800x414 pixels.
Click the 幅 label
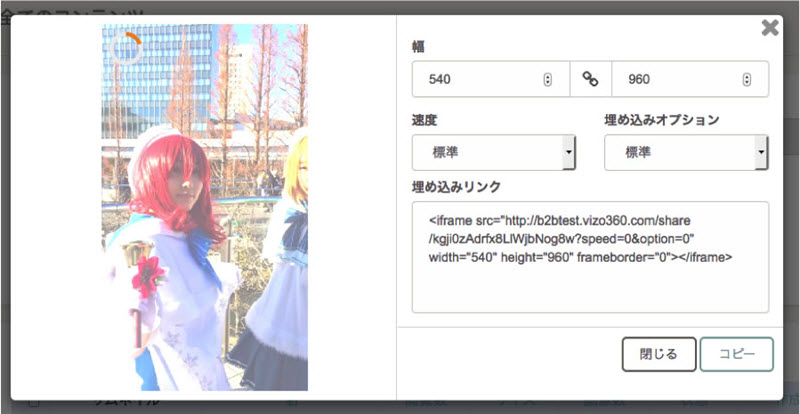click(x=418, y=46)
